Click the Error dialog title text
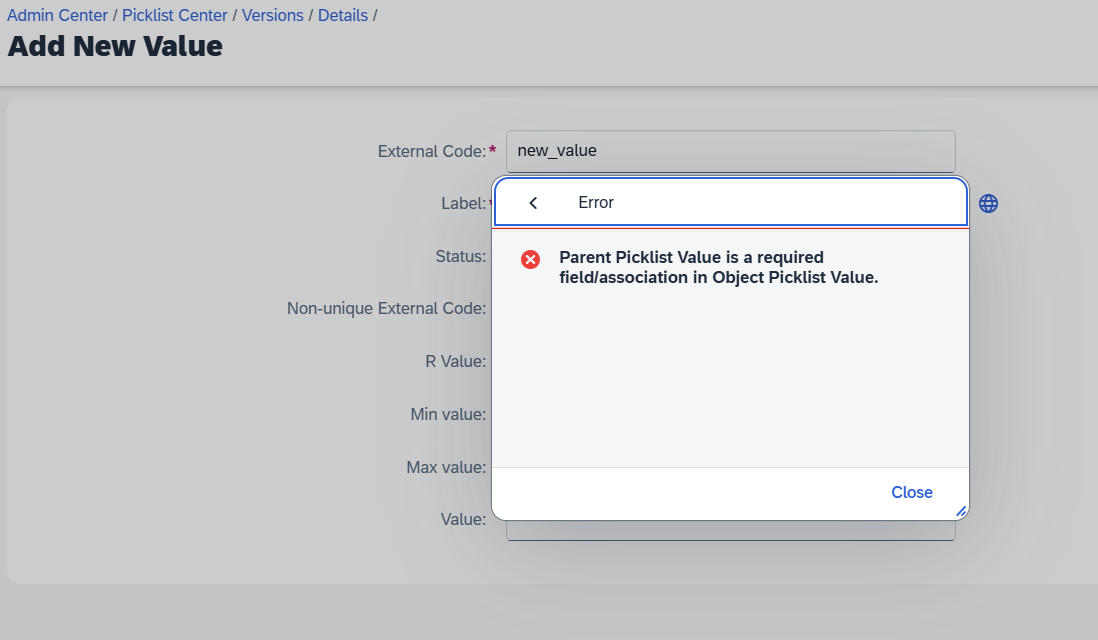The image size is (1098, 640). pos(596,202)
